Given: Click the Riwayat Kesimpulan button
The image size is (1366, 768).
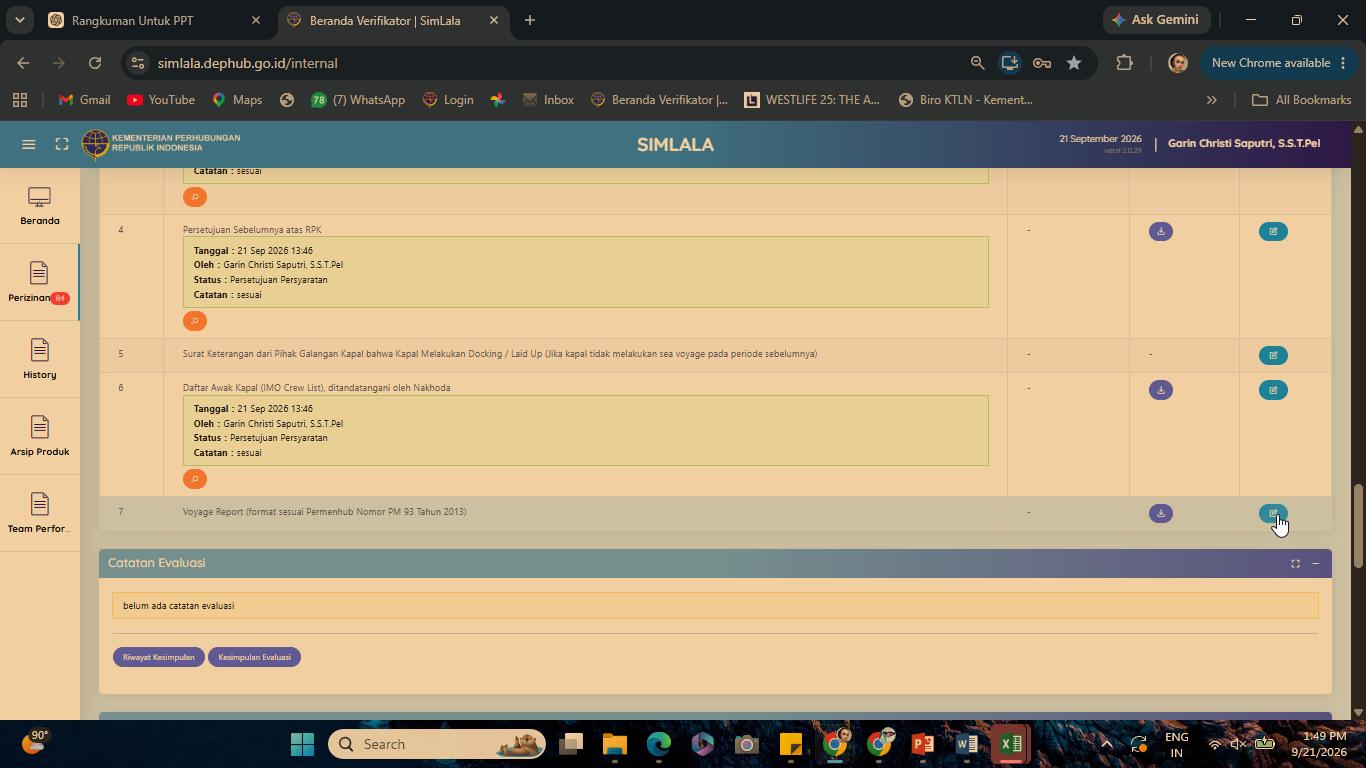Looking at the screenshot, I should click(x=159, y=657).
